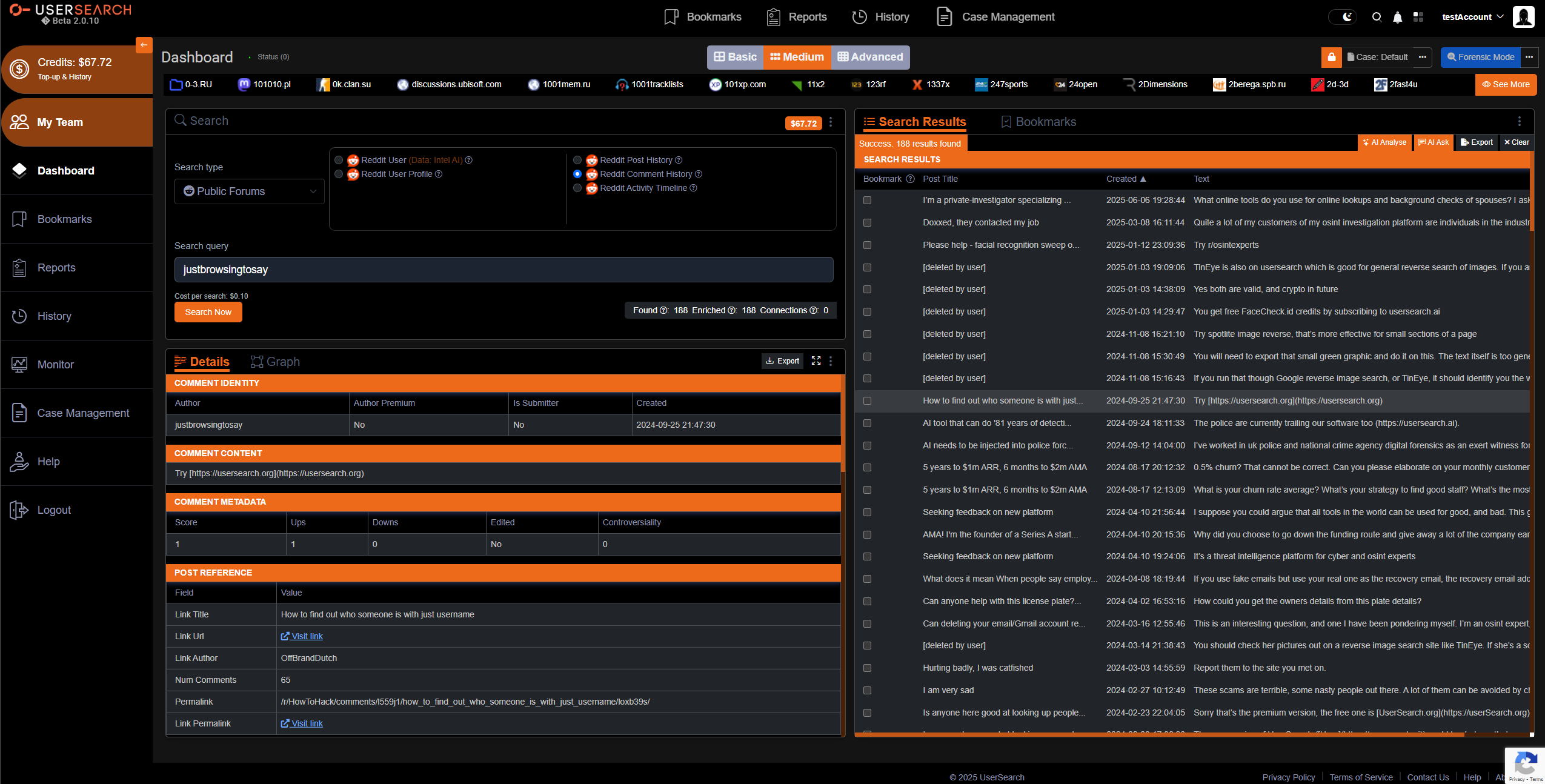This screenshot has width=1545, height=784.
Task: Select History from the left sidebar
Action: pos(55,316)
